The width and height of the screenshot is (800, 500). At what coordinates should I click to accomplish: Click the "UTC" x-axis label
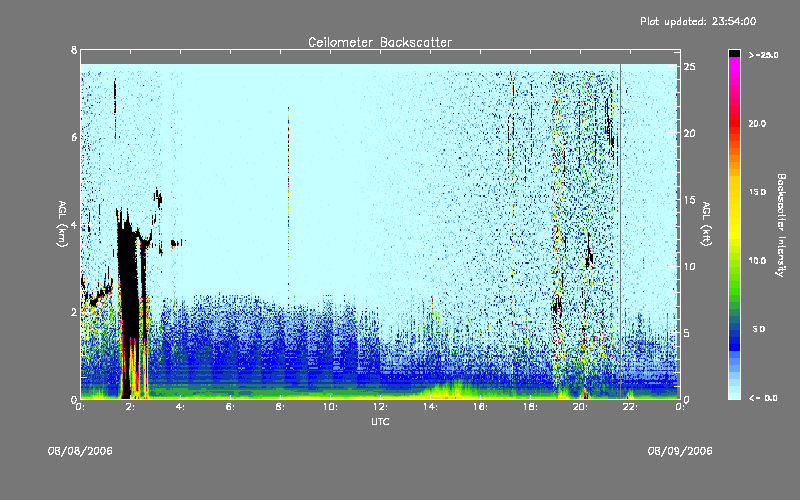point(380,421)
